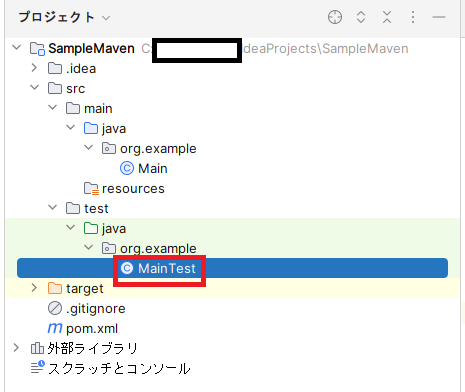This screenshot has width=465, height=392.
Task: Collapse org.example package chevron under test
Action: (x=89, y=247)
